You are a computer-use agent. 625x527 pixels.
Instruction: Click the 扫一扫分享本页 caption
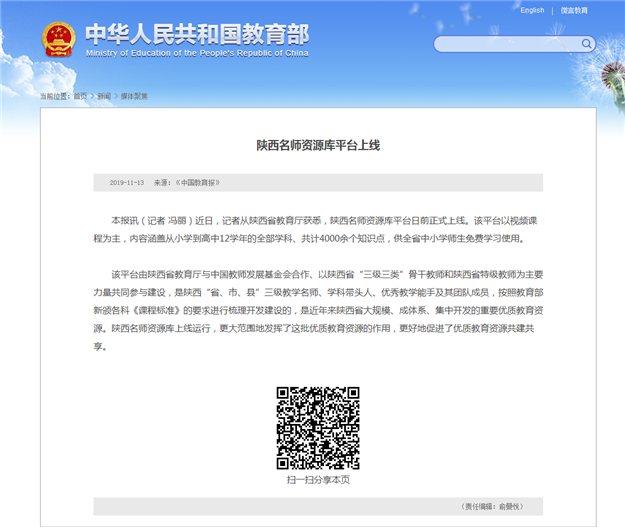pyautogui.click(x=318, y=480)
